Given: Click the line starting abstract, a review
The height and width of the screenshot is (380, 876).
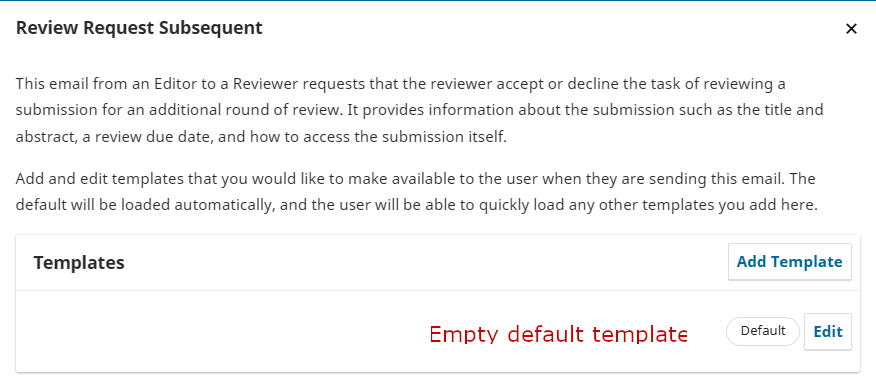Looking at the screenshot, I should coord(261,137).
